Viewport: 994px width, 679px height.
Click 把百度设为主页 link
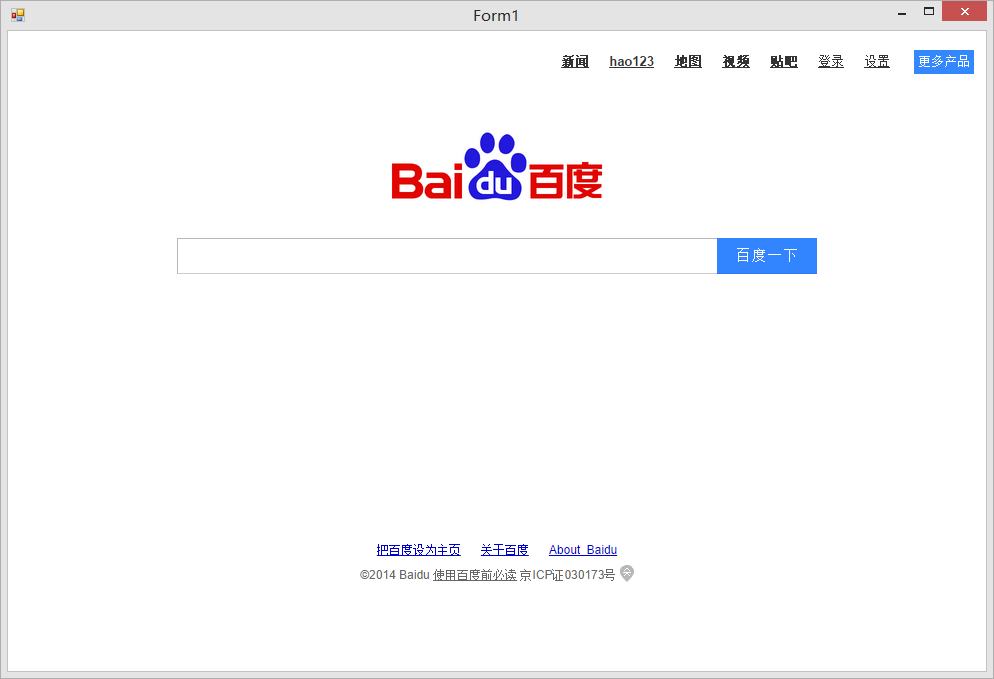pos(418,550)
